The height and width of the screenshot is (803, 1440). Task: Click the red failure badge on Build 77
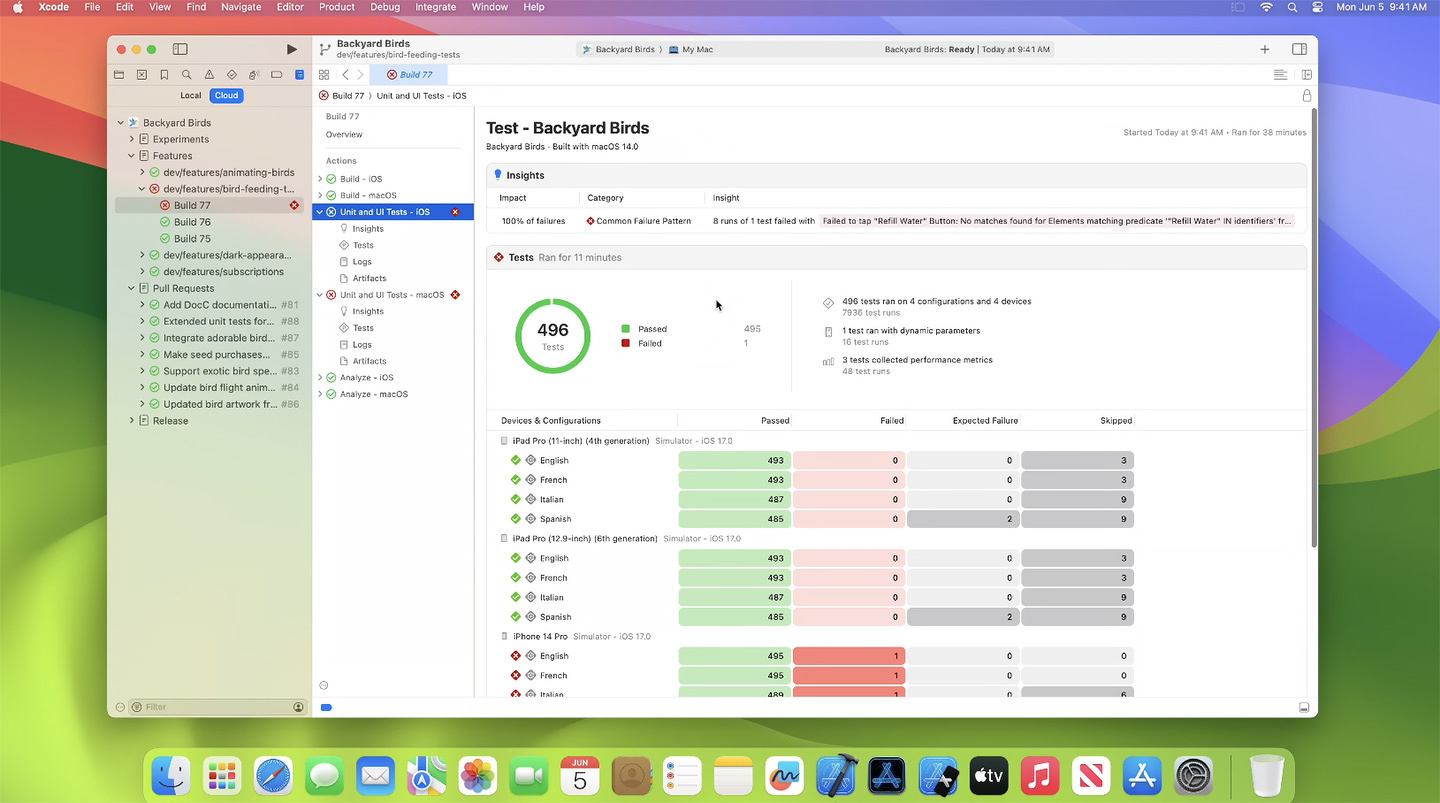coord(294,205)
